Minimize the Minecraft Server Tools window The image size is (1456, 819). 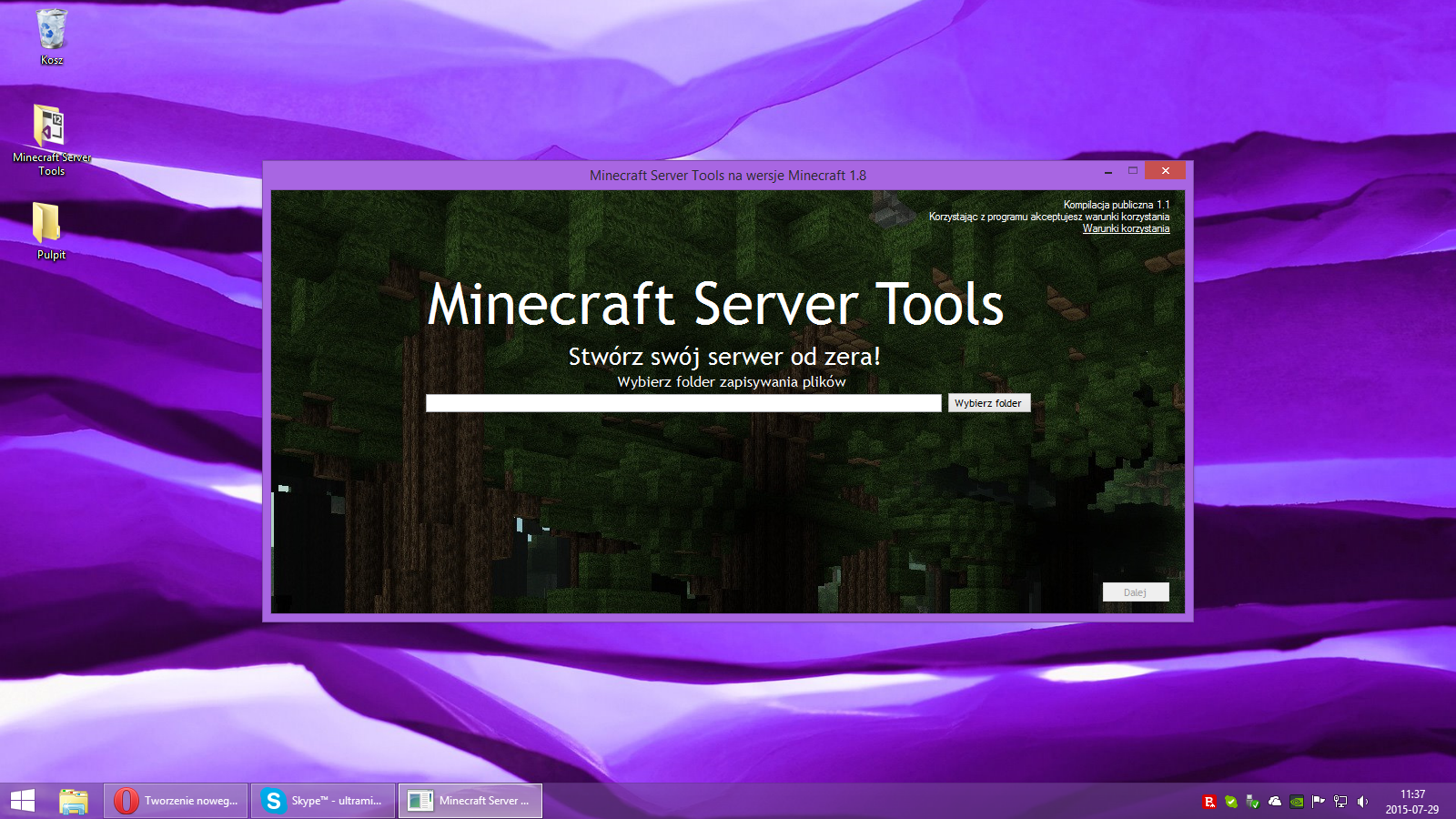pos(1108,171)
